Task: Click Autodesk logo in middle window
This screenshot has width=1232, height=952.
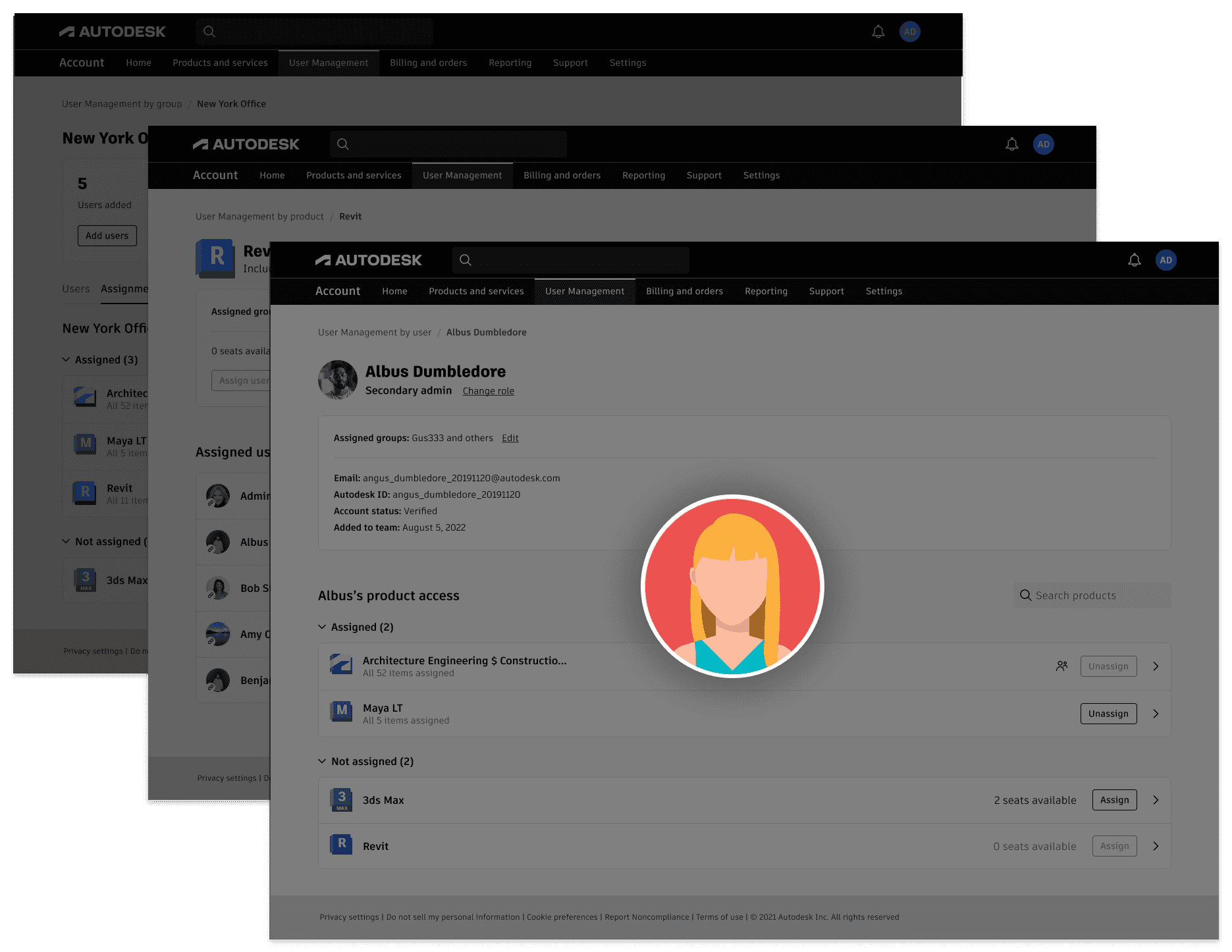Action: point(246,144)
